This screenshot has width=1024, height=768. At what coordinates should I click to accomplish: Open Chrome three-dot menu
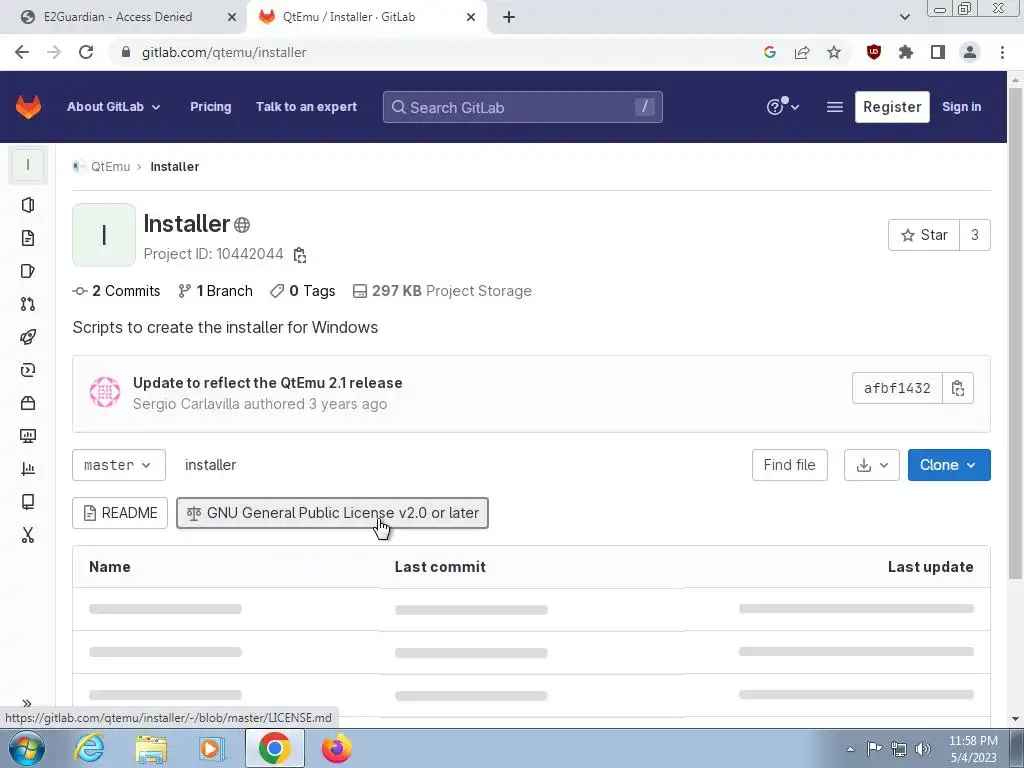[1002, 52]
